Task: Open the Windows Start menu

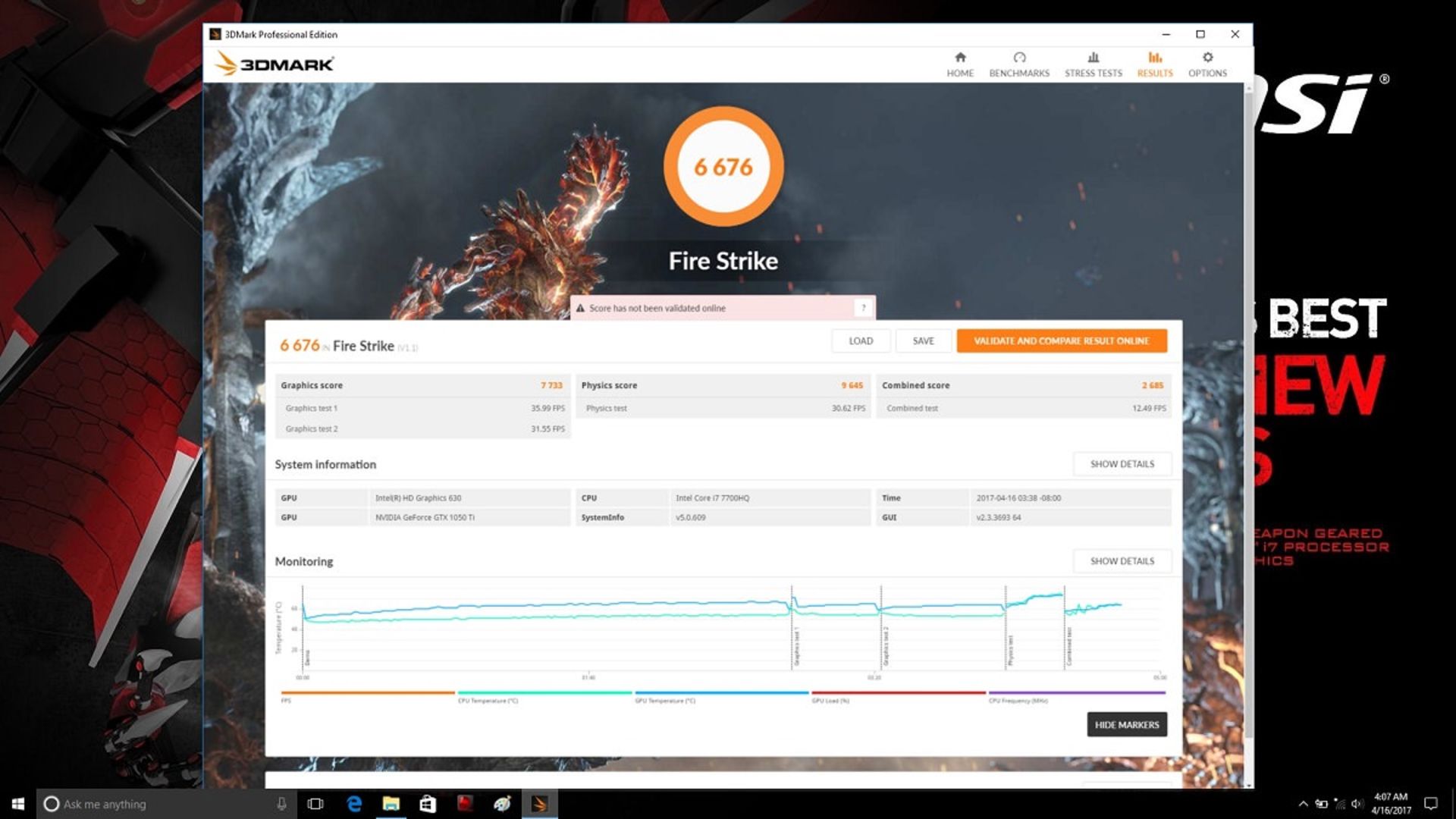Action: (18, 804)
